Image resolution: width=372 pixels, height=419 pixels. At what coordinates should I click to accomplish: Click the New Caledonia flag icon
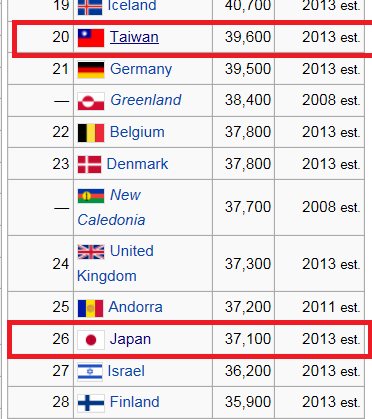pyautogui.click(x=91, y=196)
